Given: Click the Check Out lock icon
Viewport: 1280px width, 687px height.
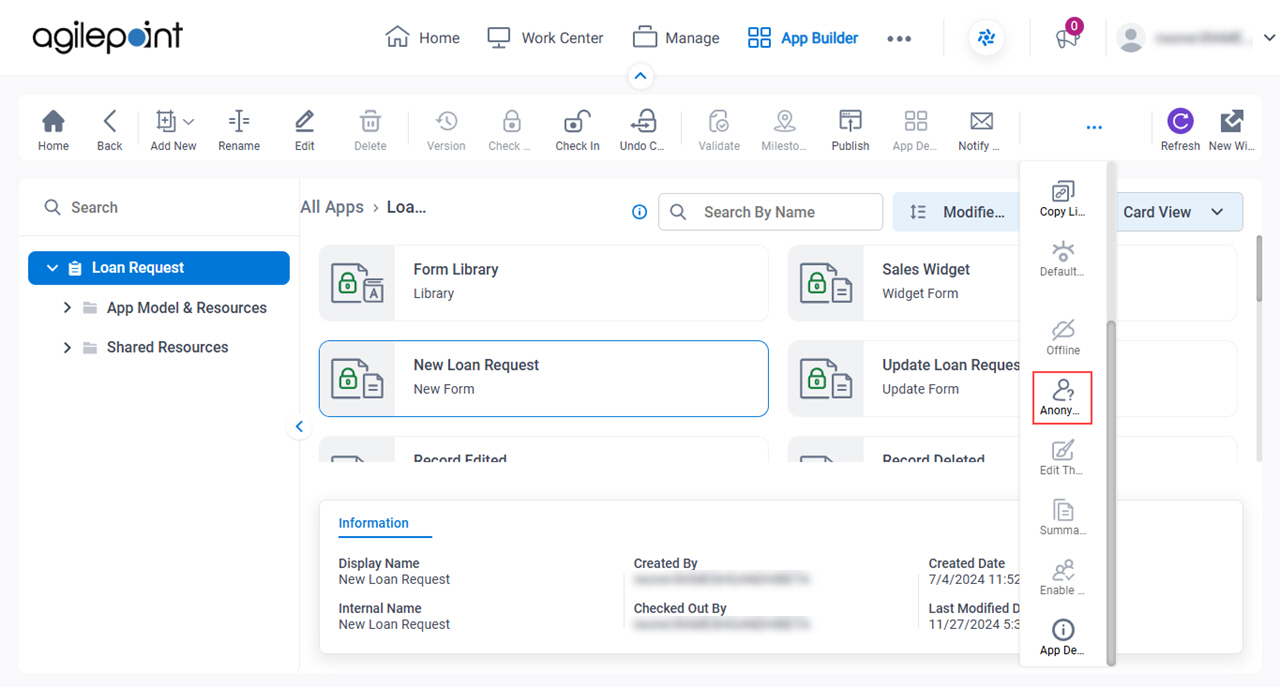Looking at the screenshot, I should pos(511,130).
